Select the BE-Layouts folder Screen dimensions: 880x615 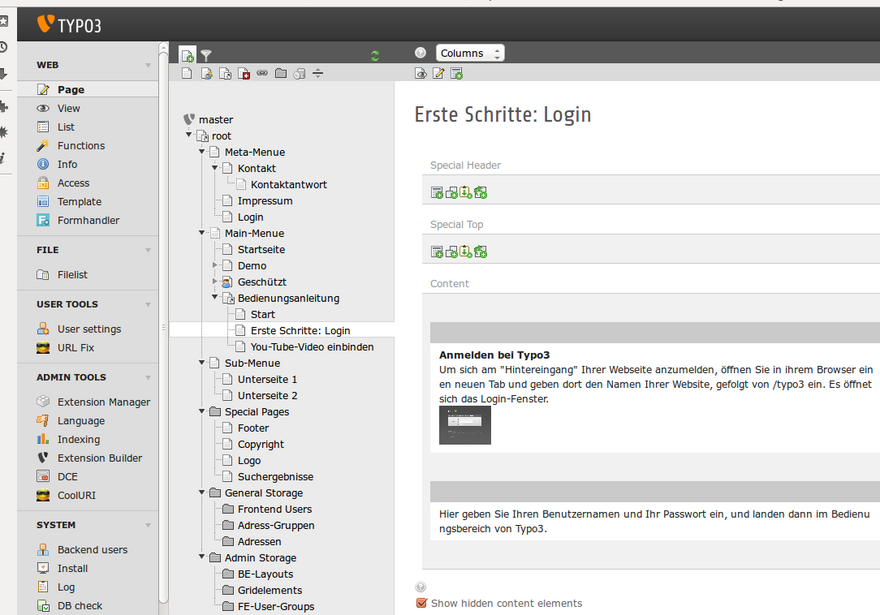265,574
